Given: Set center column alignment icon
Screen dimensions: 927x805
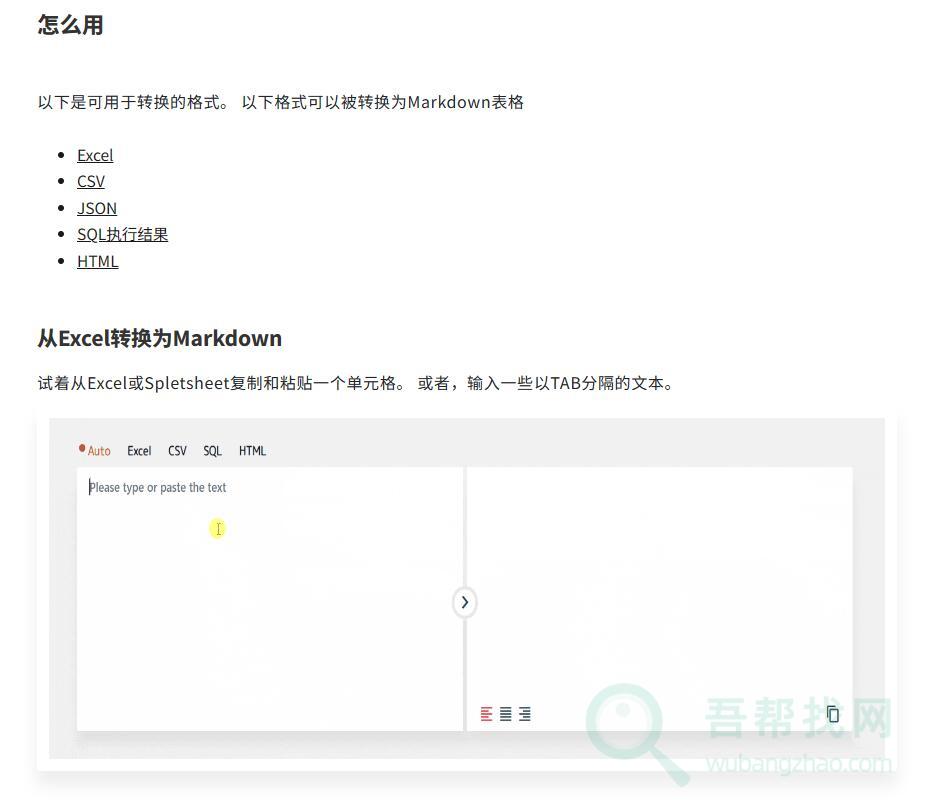Looking at the screenshot, I should click(505, 714).
